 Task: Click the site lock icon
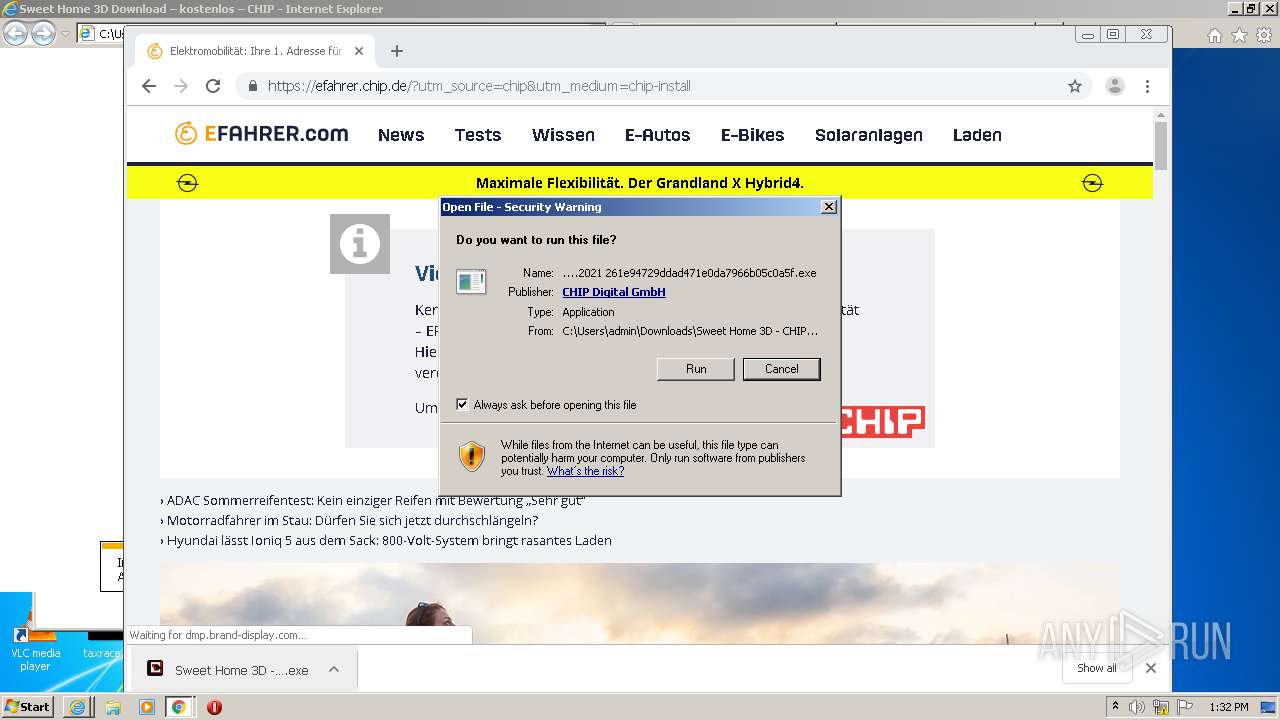coord(253,86)
